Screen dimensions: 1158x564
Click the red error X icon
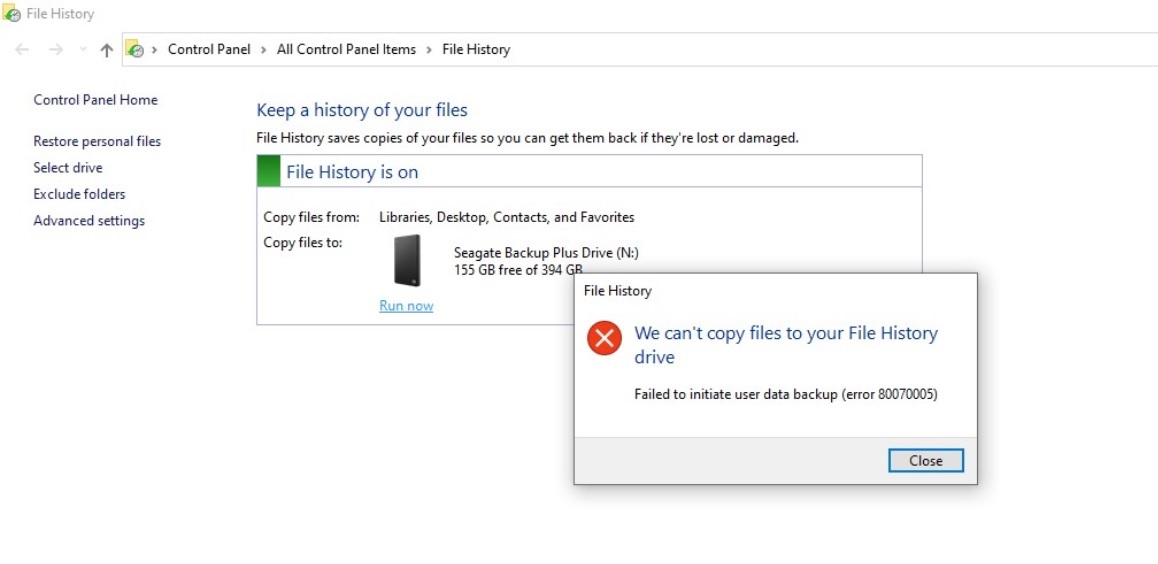pyautogui.click(x=604, y=338)
